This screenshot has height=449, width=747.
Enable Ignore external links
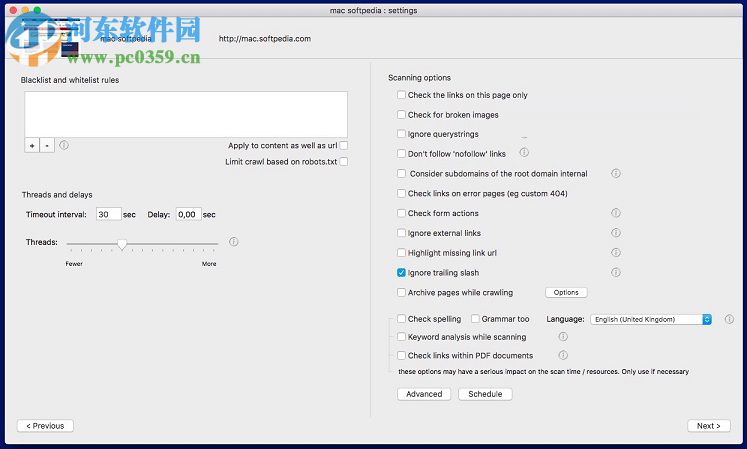[x=401, y=233]
